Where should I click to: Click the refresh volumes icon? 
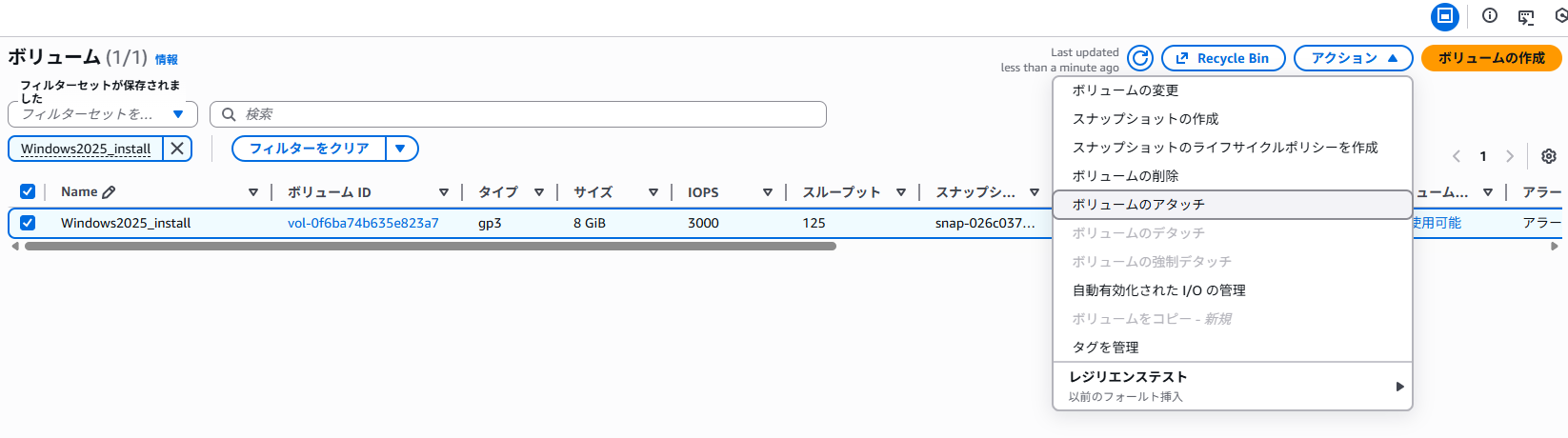[x=1140, y=58]
